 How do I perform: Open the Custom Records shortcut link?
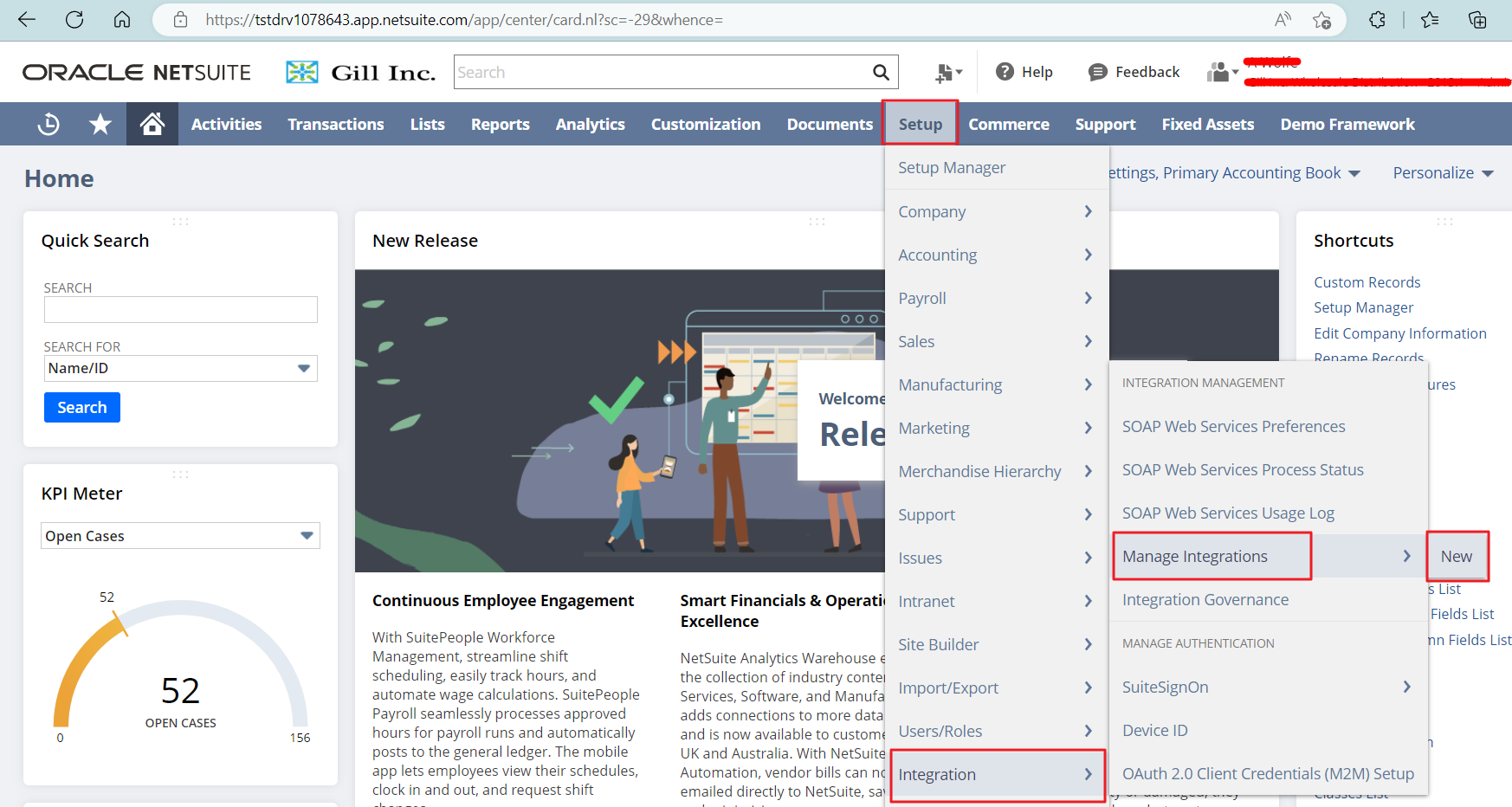tap(1367, 282)
